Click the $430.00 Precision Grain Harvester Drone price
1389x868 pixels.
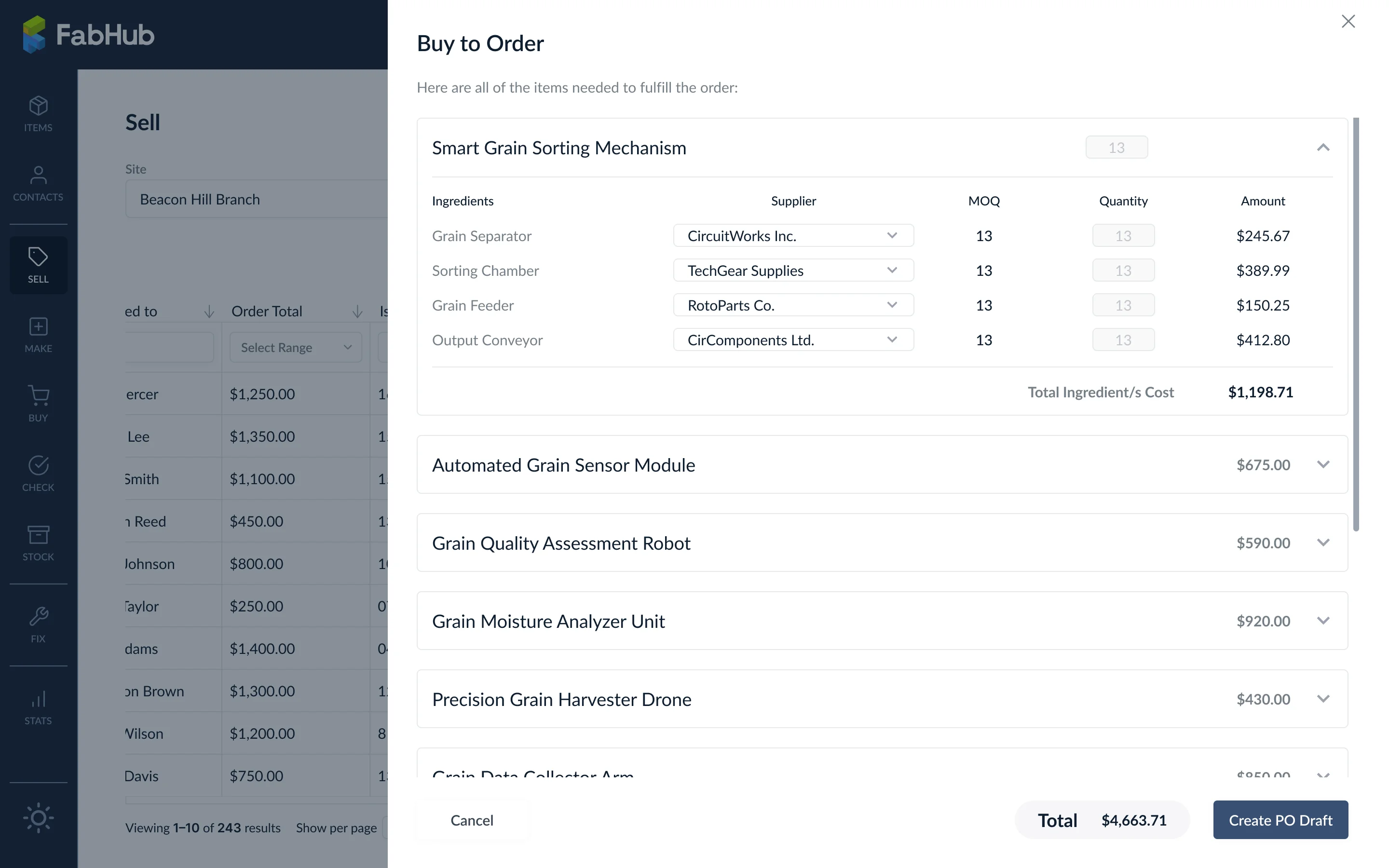1263,699
